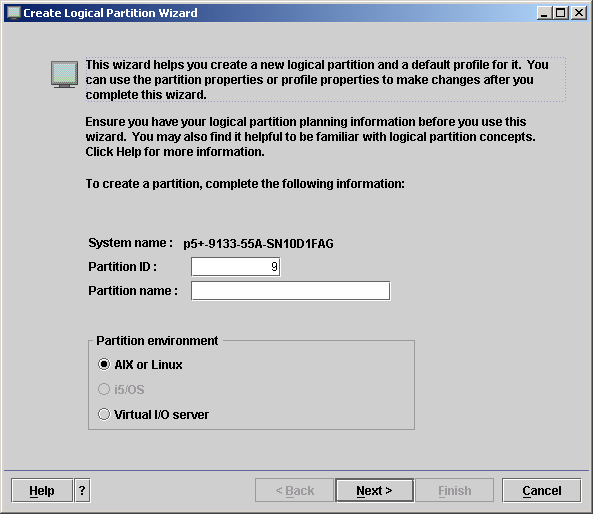Go to the previous step with Back
The width and height of the screenshot is (593, 514).
point(295,491)
